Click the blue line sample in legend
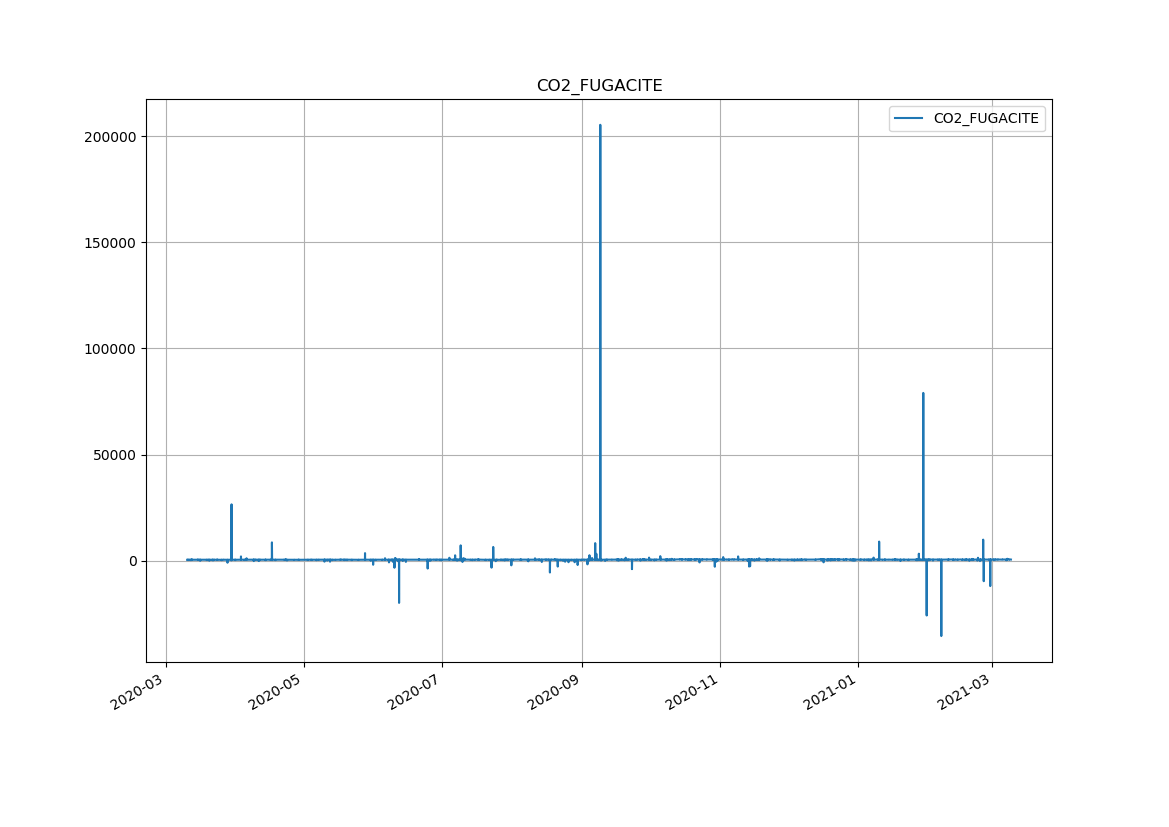Image resolution: width=1169 pixels, height=827 pixels. 908,119
